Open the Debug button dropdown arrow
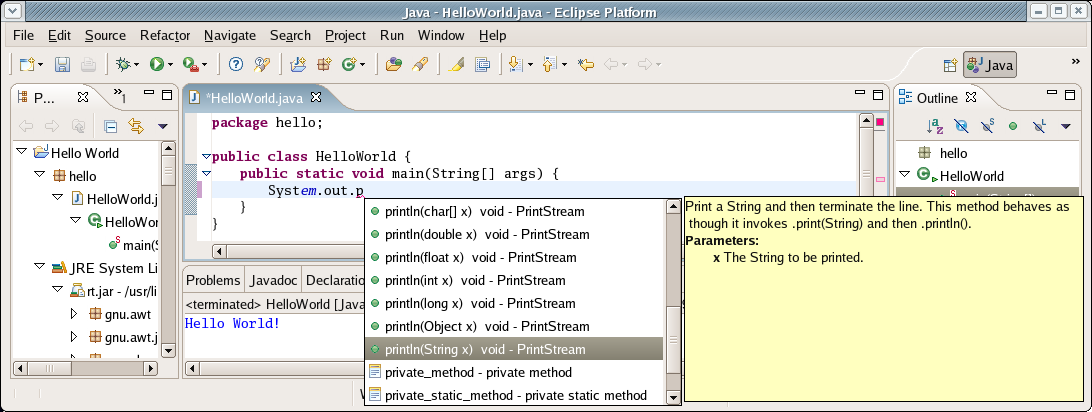 (136, 65)
